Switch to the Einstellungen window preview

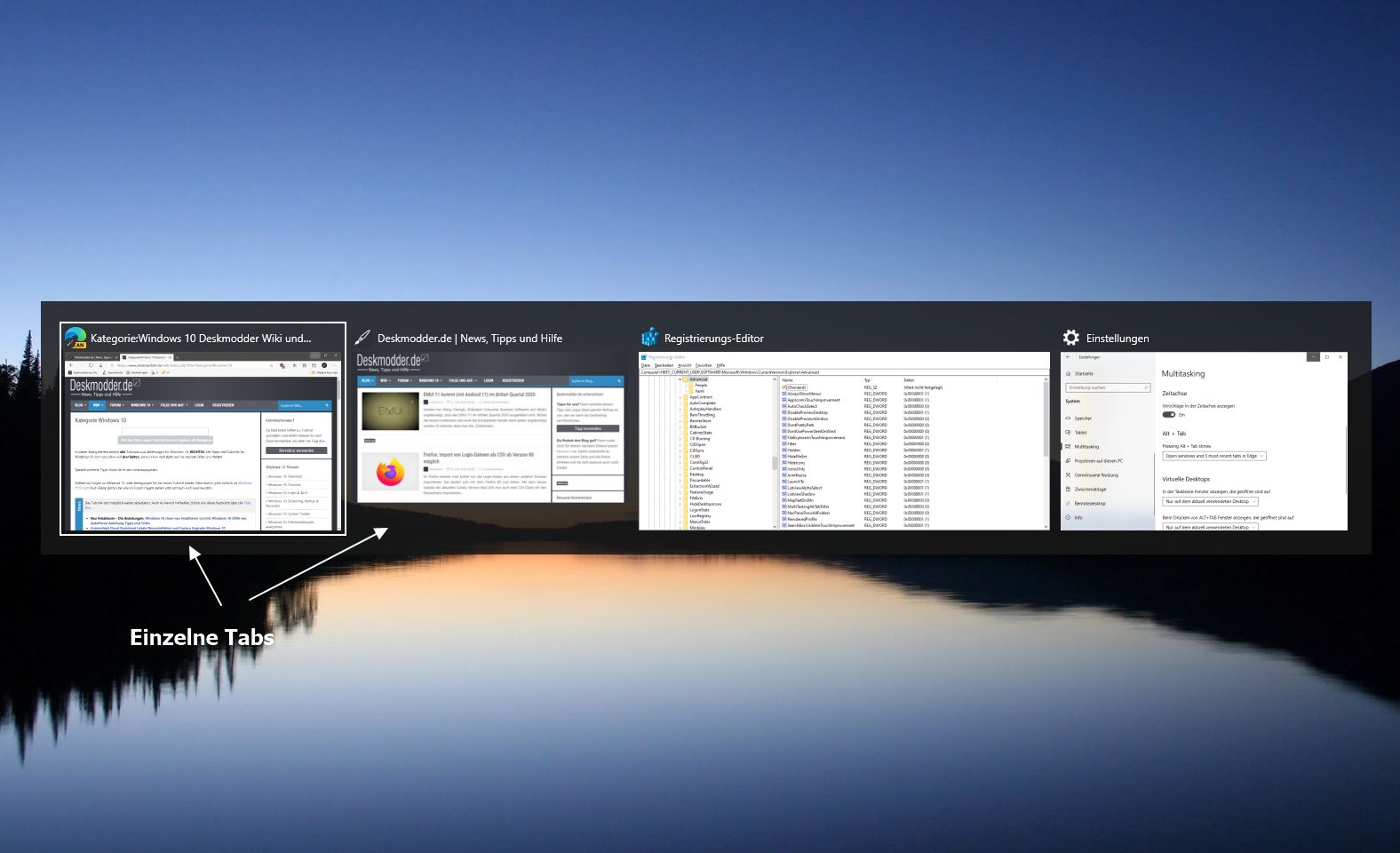[x=1204, y=441]
